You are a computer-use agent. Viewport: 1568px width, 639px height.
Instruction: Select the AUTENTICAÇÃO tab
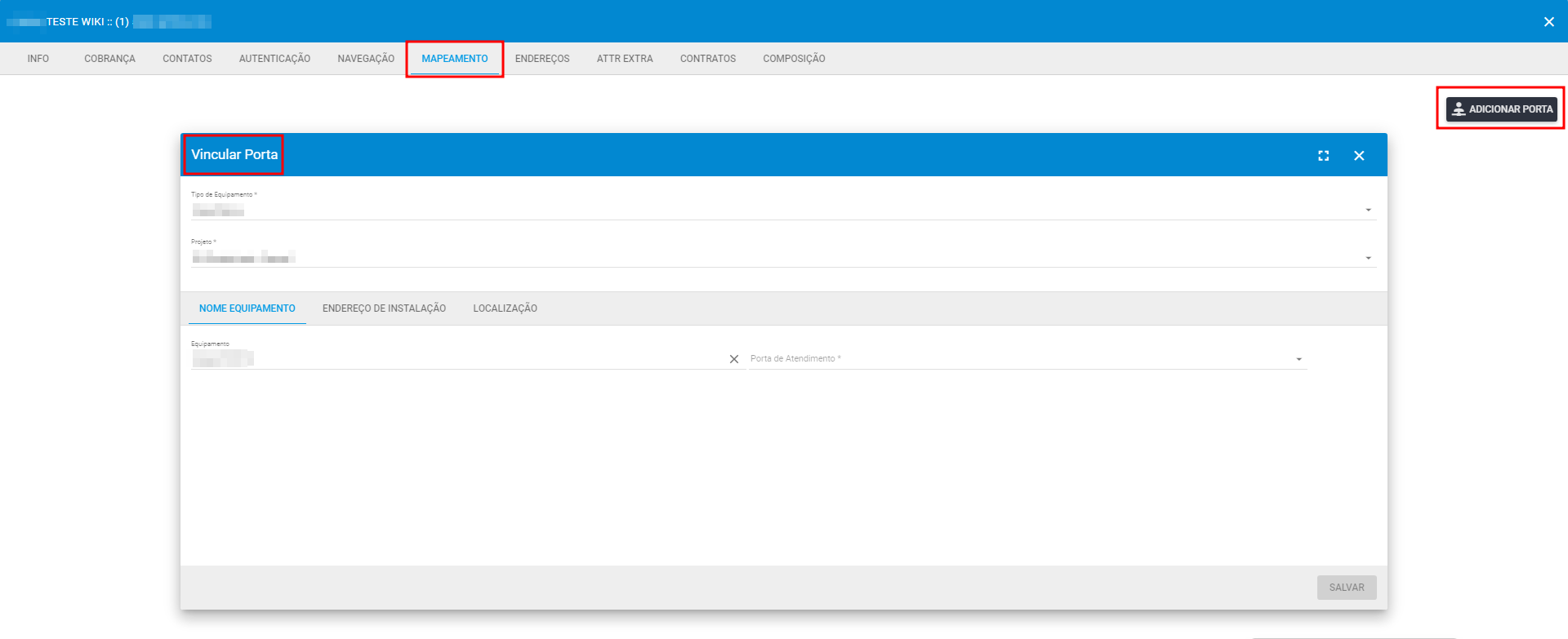click(x=274, y=59)
